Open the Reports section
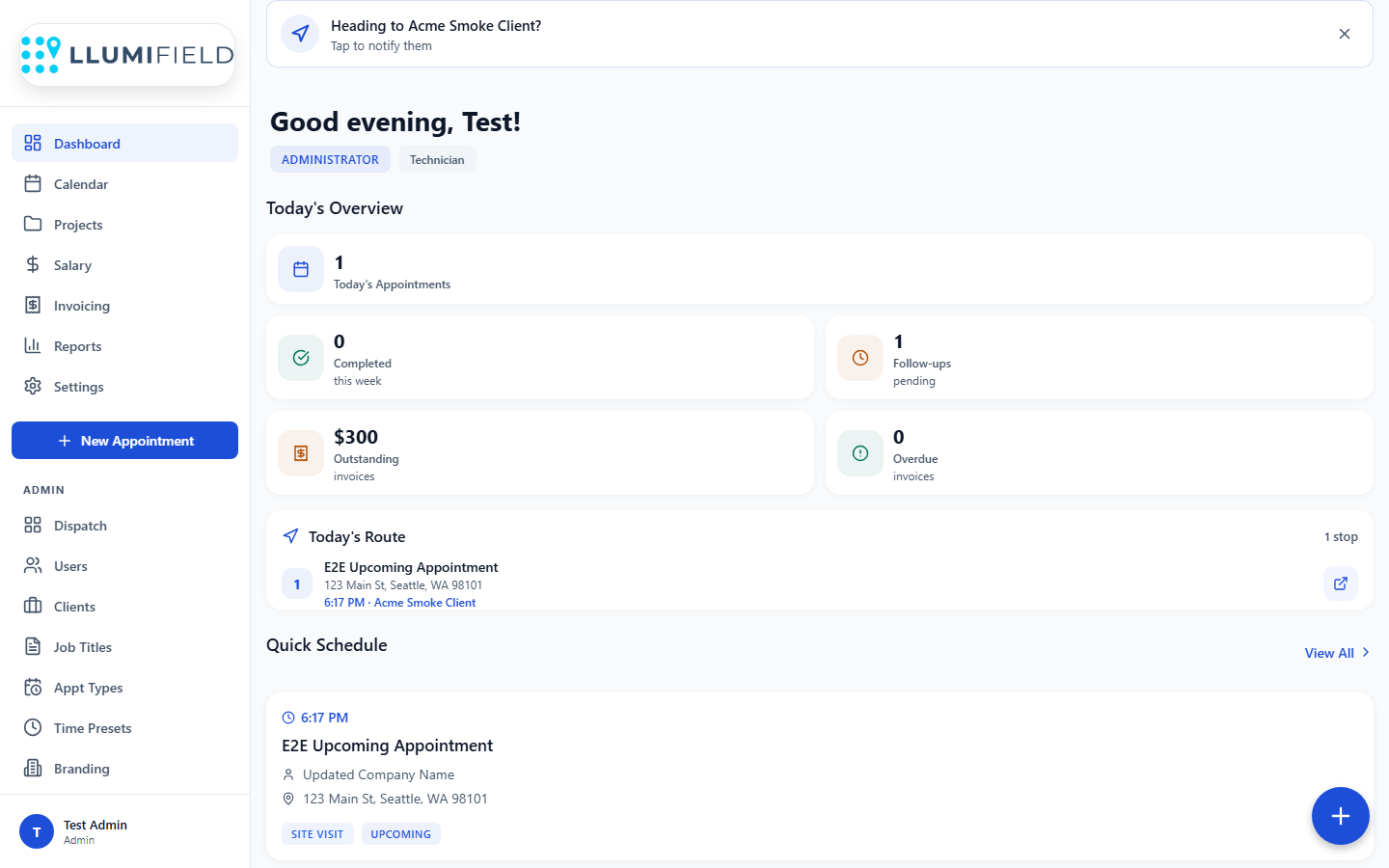 coord(124,345)
